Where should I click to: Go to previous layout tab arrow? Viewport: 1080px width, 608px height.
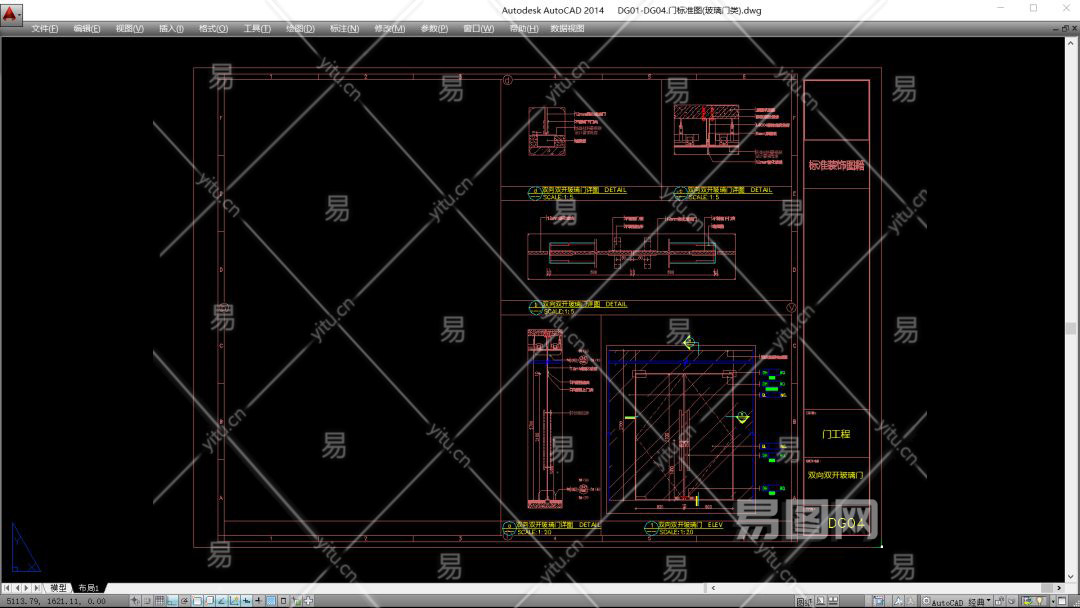coord(17,587)
